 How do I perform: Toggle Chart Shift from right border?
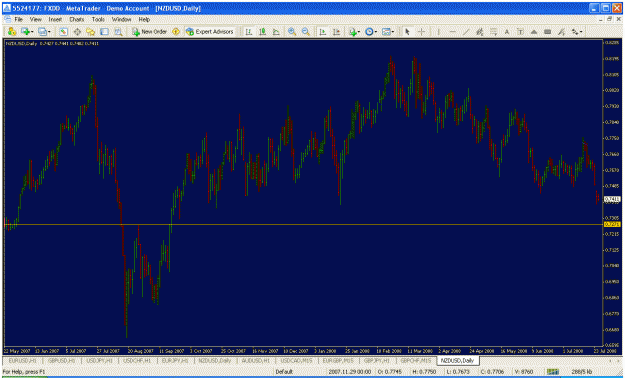click(x=336, y=32)
